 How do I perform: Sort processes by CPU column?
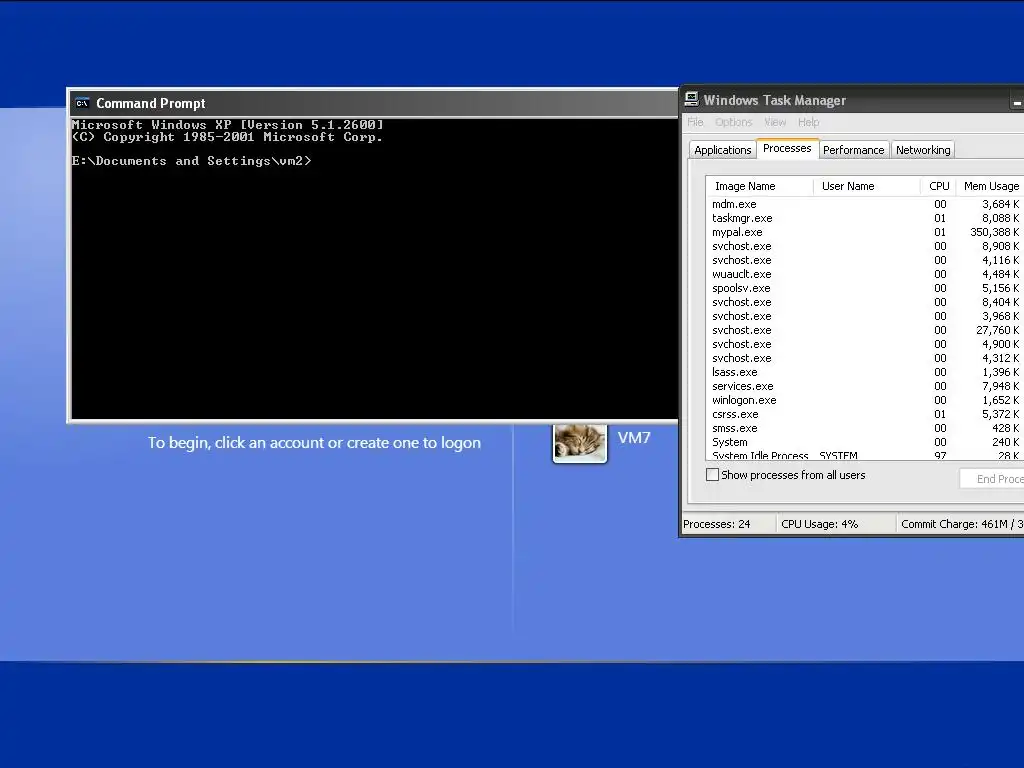pos(938,186)
